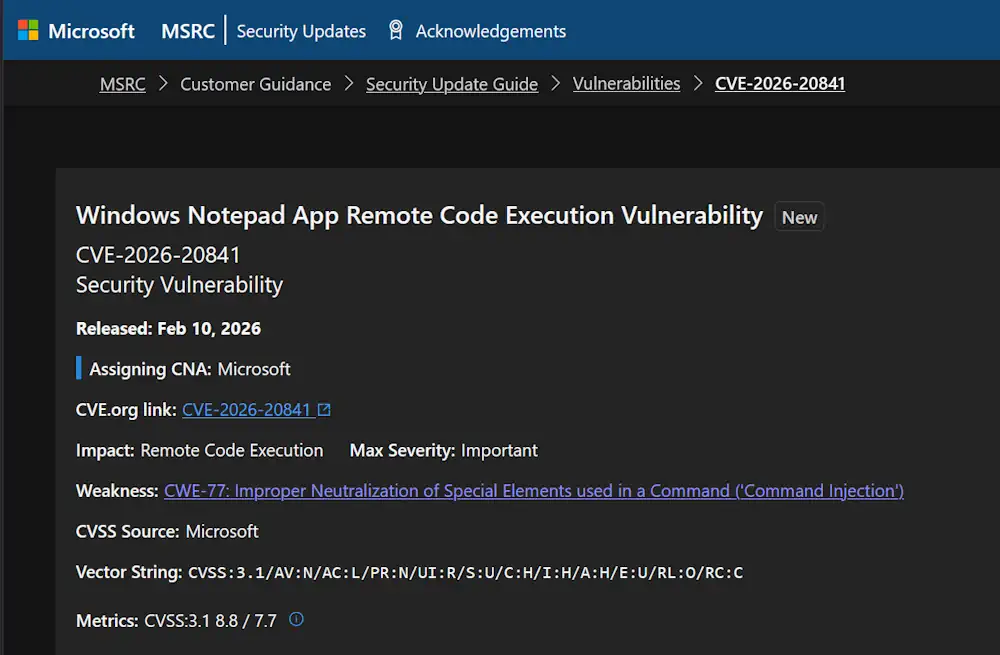The image size is (1000, 655).
Task: Click the CVE-2026-20841 breadcrumb item
Action: 780,84
